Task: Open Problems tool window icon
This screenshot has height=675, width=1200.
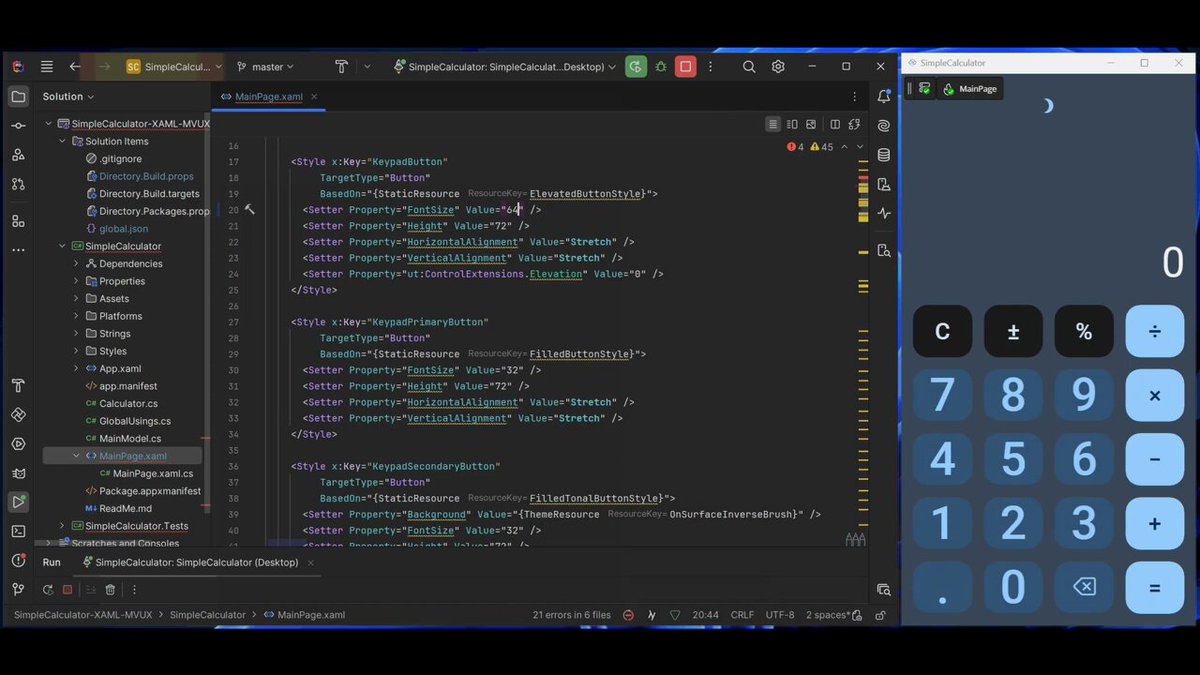Action: click(18, 560)
